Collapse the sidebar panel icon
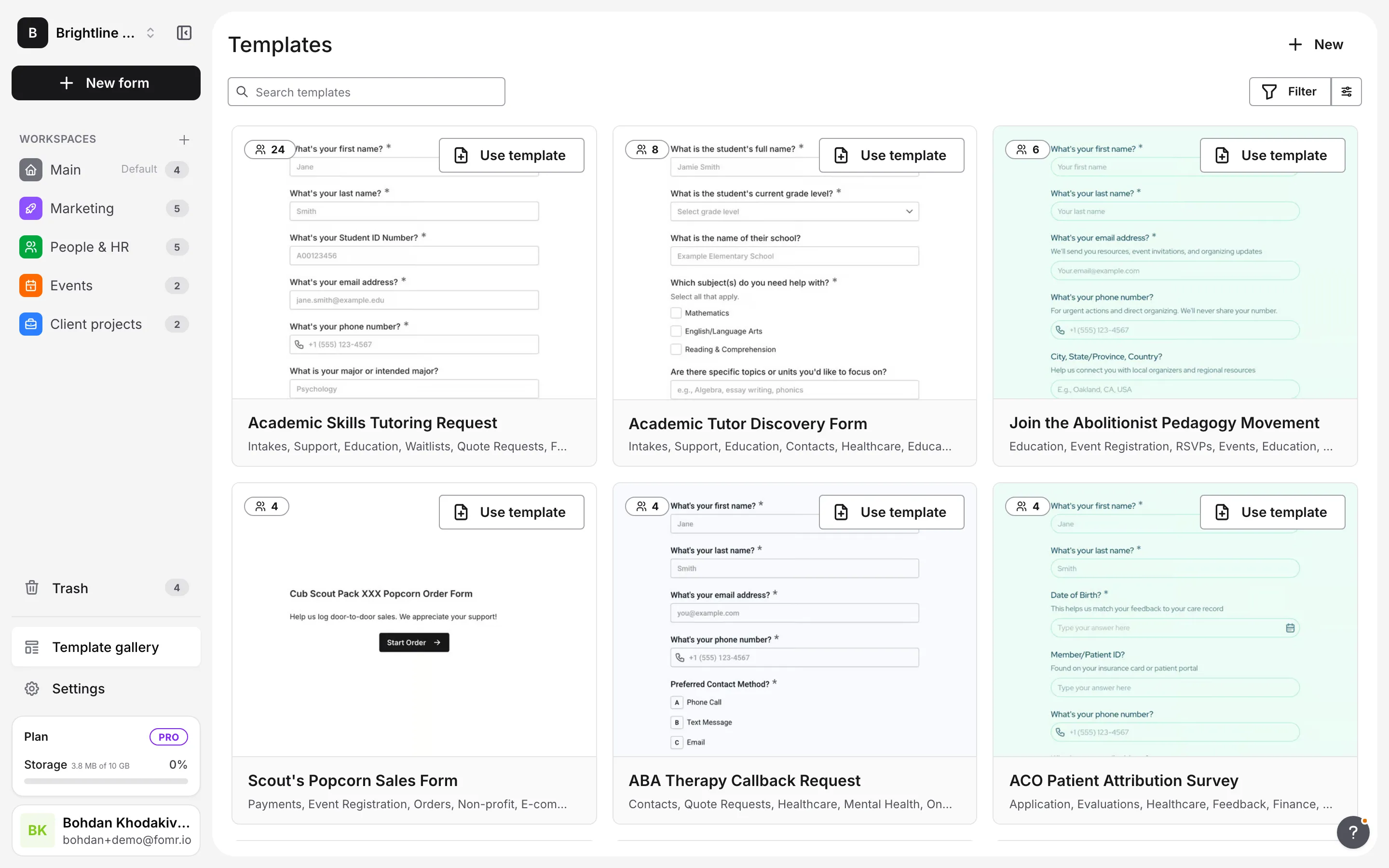1389x868 pixels. pyautogui.click(x=184, y=33)
